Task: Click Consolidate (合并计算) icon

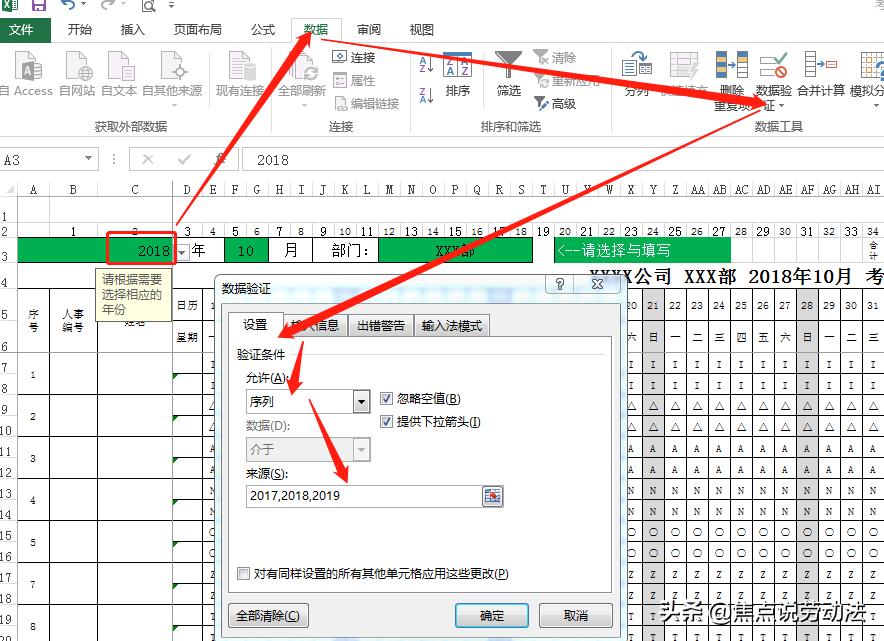Action: tap(820, 64)
